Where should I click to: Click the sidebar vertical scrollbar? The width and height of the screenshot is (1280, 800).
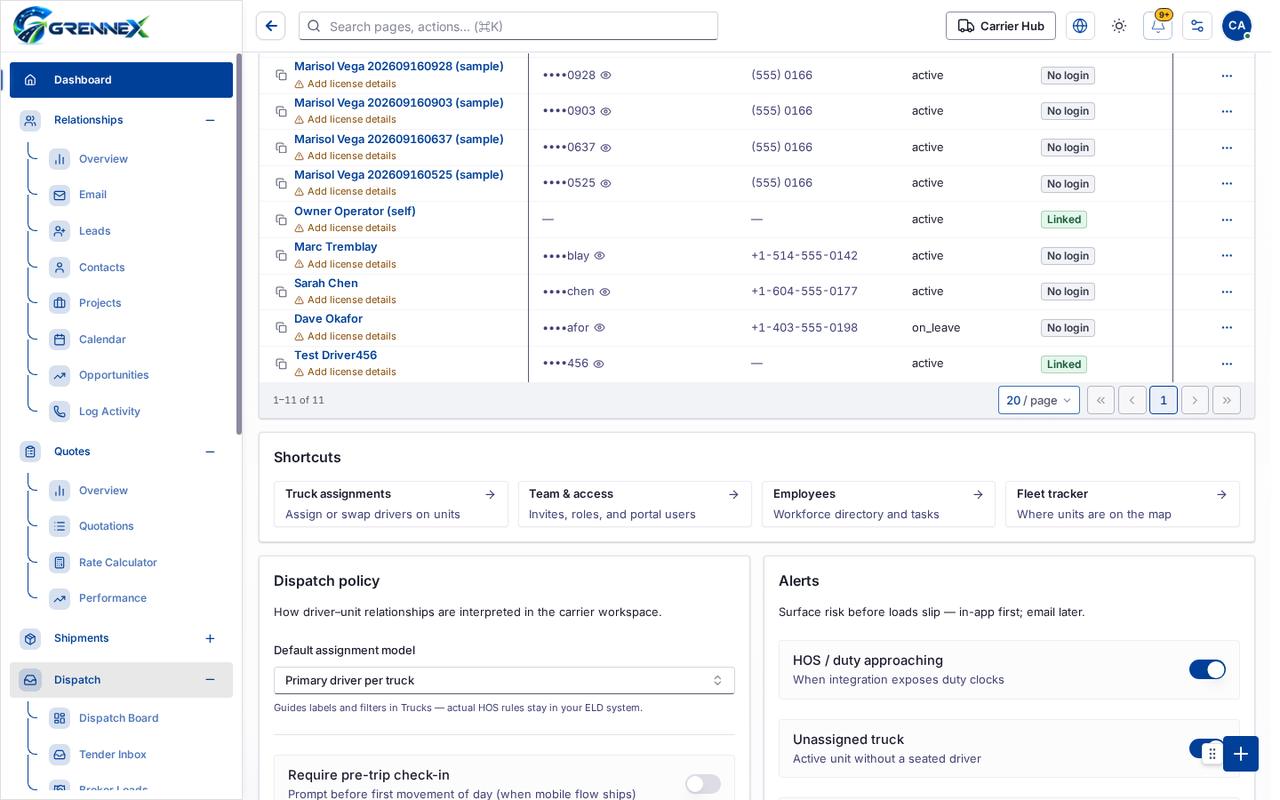coord(239,245)
